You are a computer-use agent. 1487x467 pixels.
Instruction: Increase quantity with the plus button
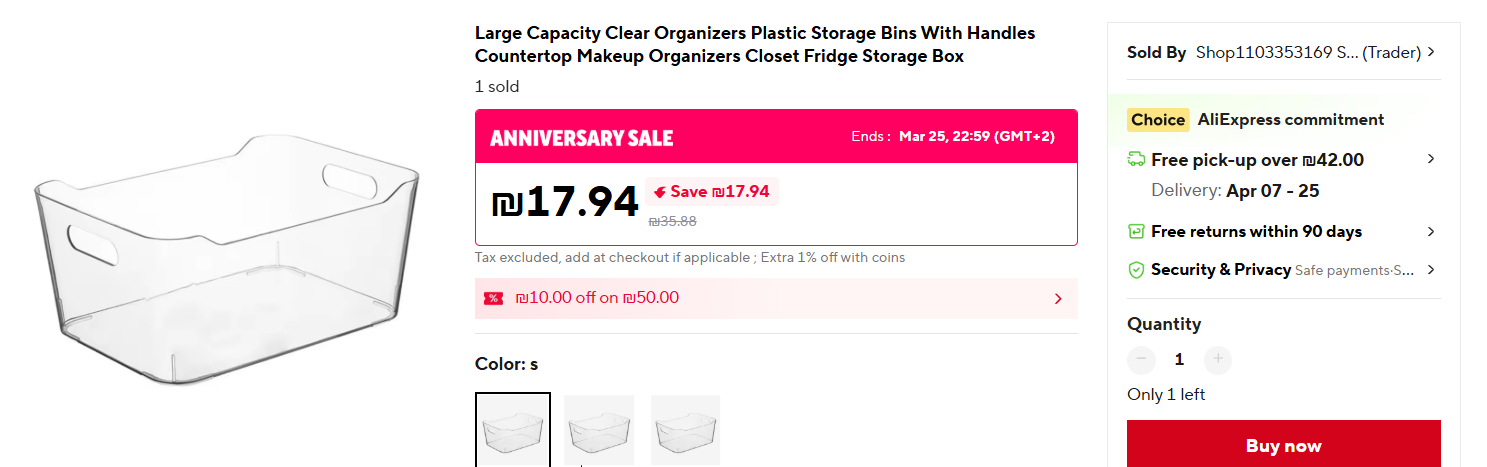(x=1217, y=360)
